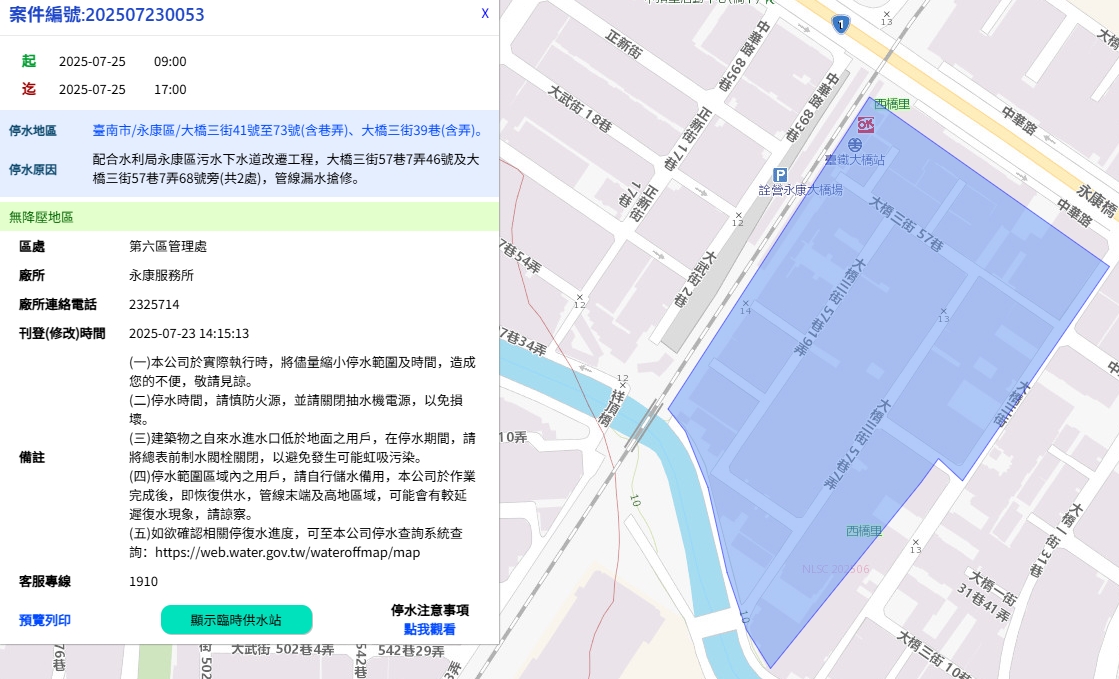Screen dimensions: 1119x679
Task: Open the 點我觀看 water outage notice link
Action: point(429,629)
